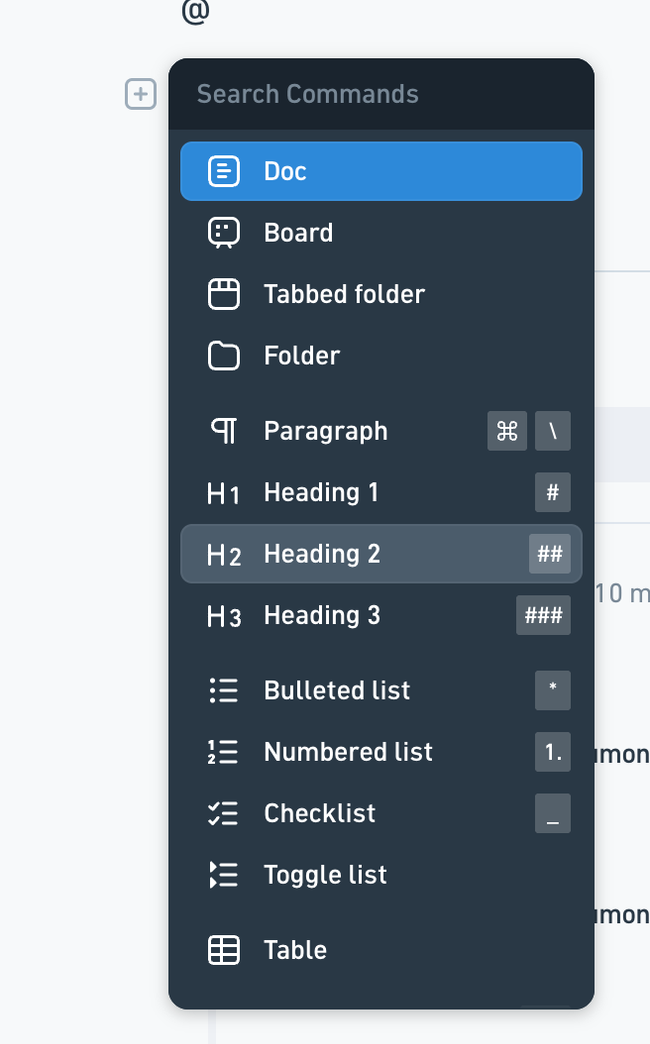This screenshot has height=1044, width=650.
Task: Focus the Search Commands field
Action: [382, 94]
